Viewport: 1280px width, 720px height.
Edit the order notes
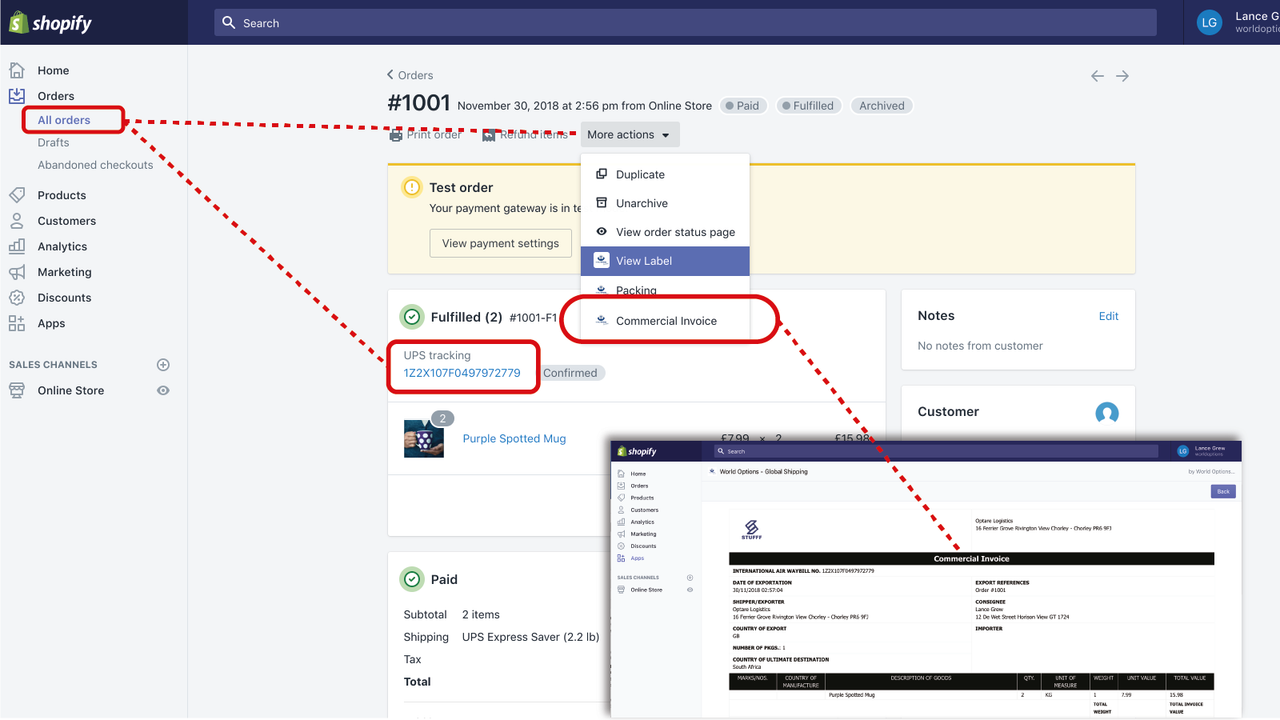[x=1108, y=316]
